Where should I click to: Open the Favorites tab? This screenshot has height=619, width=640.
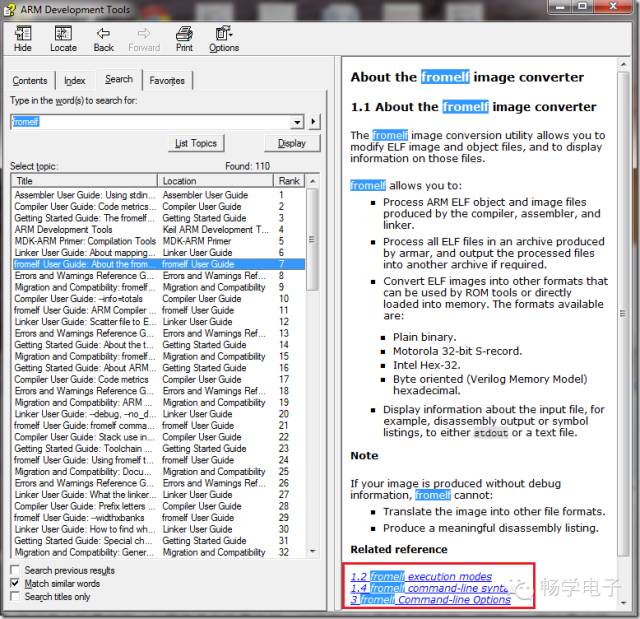point(167,80)
